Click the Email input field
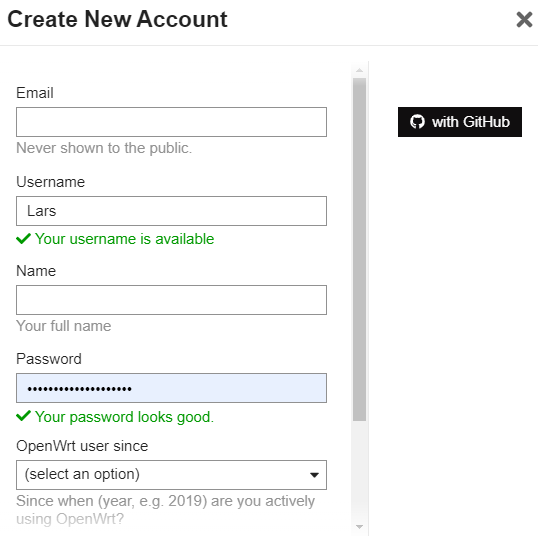The width and height of the screenshot is (538, 537). coord(171,122)
